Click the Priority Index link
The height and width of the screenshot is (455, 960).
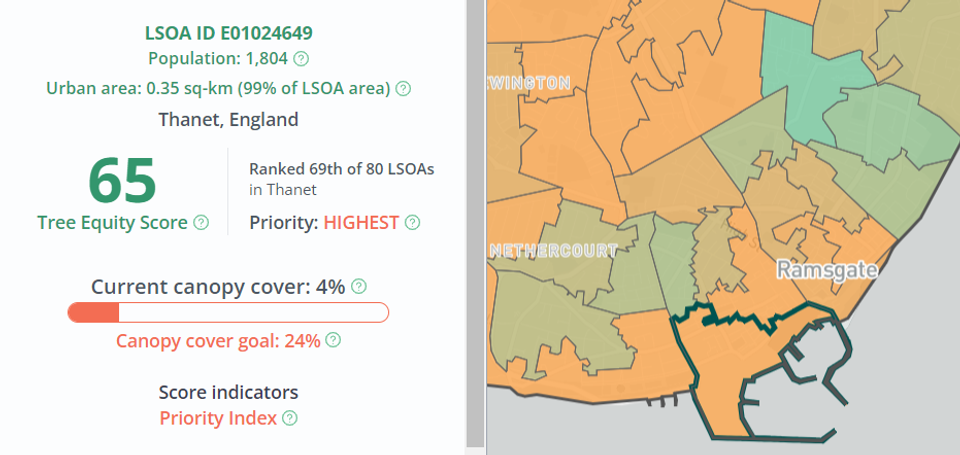(x=217, y=418)
